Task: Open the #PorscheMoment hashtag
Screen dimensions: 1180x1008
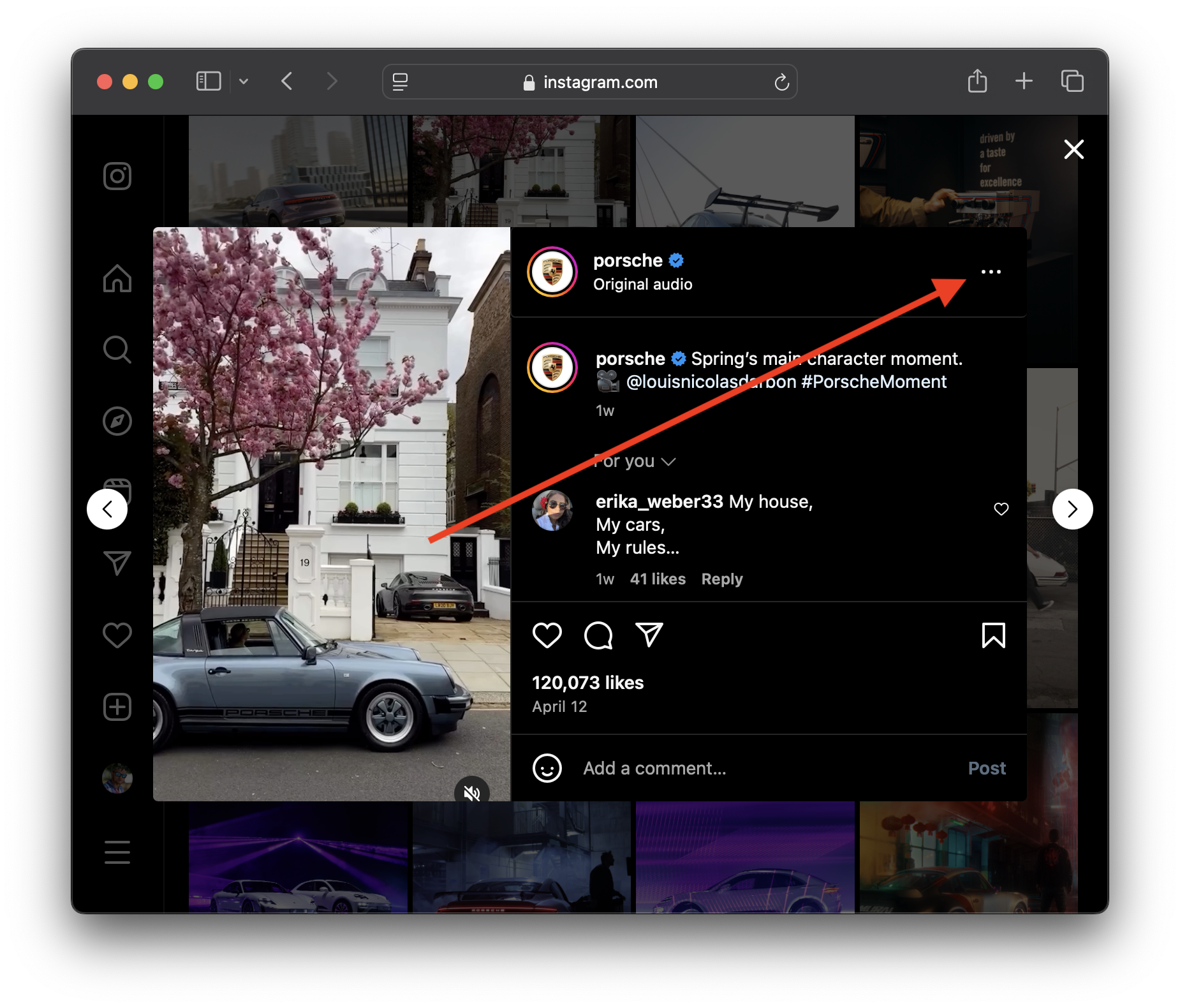Action: [x=874, y=382]
